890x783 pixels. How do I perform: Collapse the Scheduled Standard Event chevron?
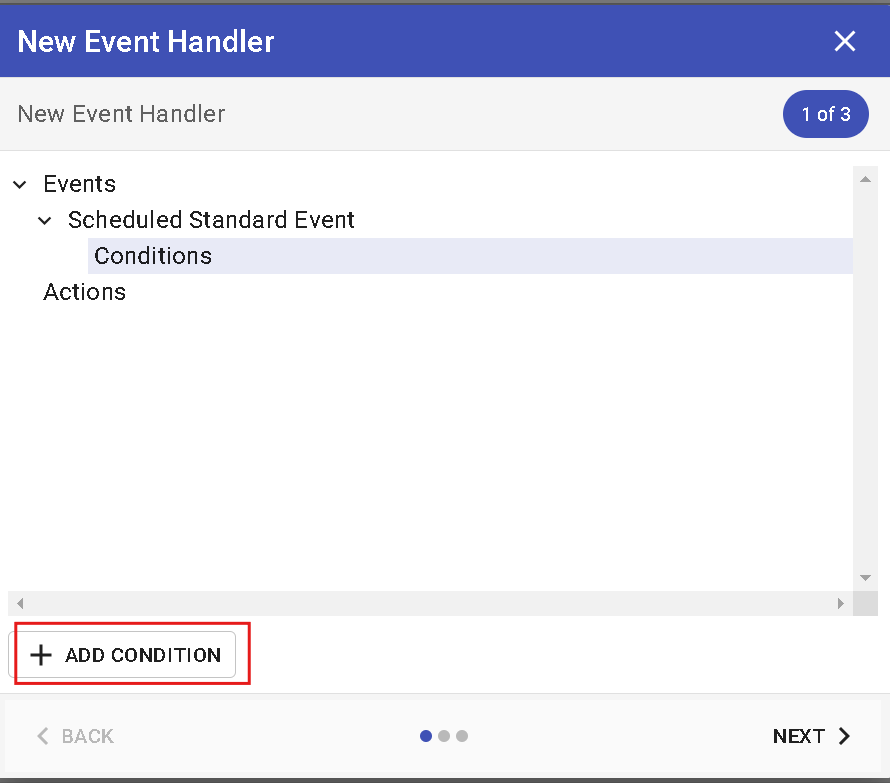(45, 221)
